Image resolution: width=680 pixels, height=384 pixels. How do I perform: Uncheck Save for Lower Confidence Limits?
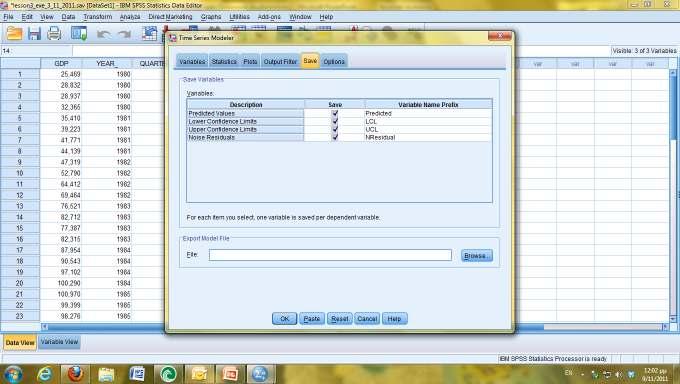coord(334,121)
